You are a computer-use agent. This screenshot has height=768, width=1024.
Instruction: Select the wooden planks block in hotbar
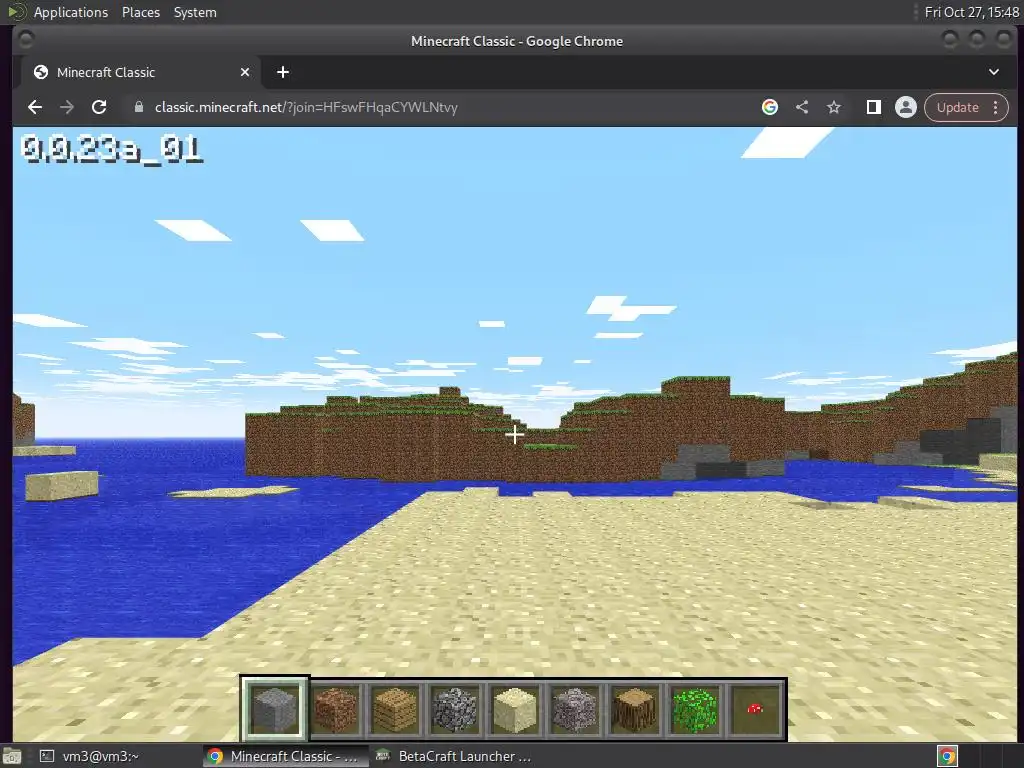(395, 709)
